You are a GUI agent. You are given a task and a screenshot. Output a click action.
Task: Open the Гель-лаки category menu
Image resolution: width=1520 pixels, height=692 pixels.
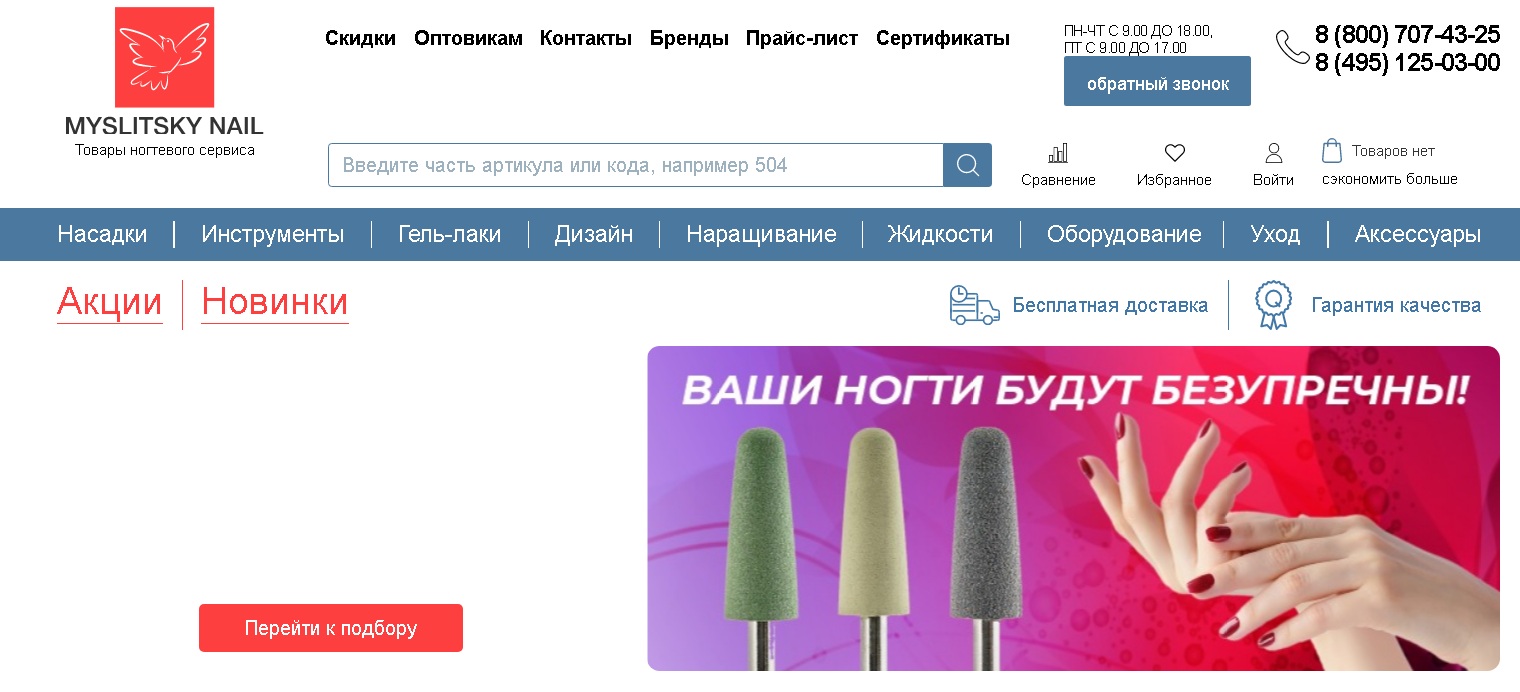click(449, 234)
